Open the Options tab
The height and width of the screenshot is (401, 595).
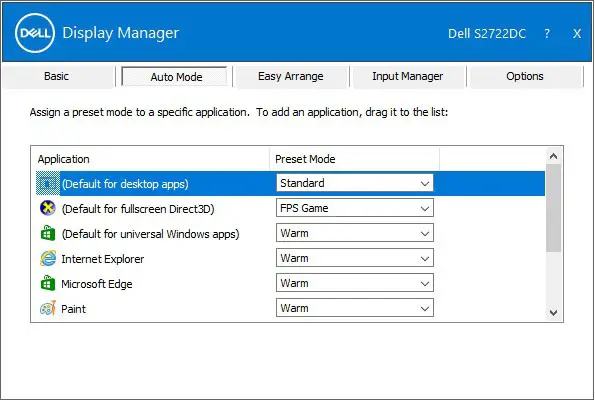click(525, 77)
